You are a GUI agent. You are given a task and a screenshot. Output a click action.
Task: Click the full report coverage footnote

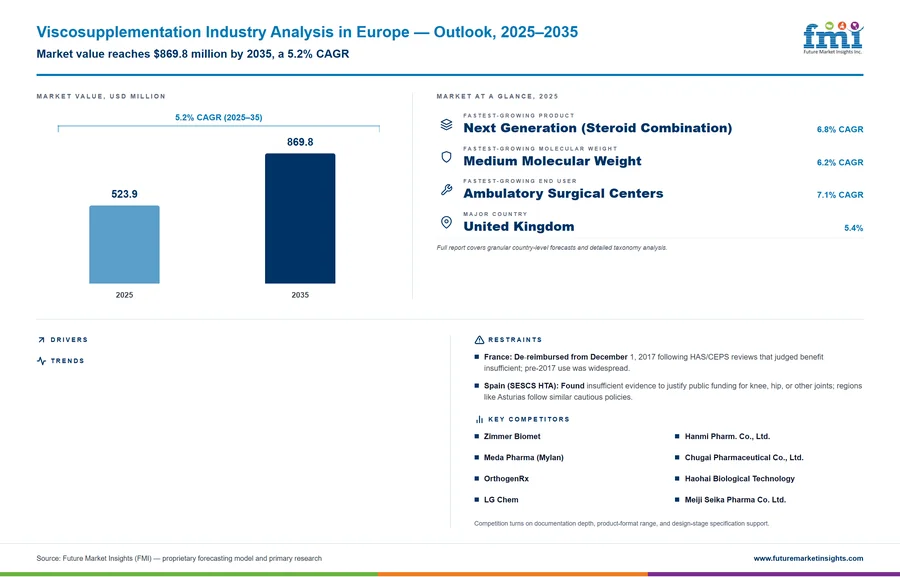[552, 248]
